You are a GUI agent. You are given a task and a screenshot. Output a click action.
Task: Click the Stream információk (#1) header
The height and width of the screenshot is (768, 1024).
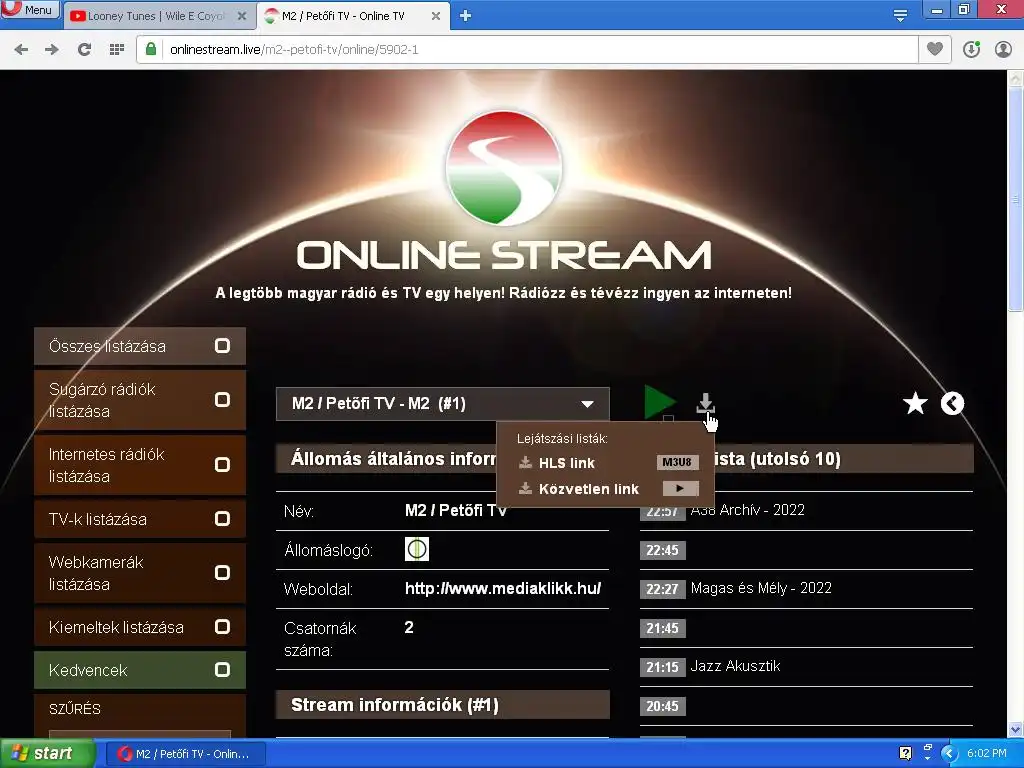click(443, 705)
